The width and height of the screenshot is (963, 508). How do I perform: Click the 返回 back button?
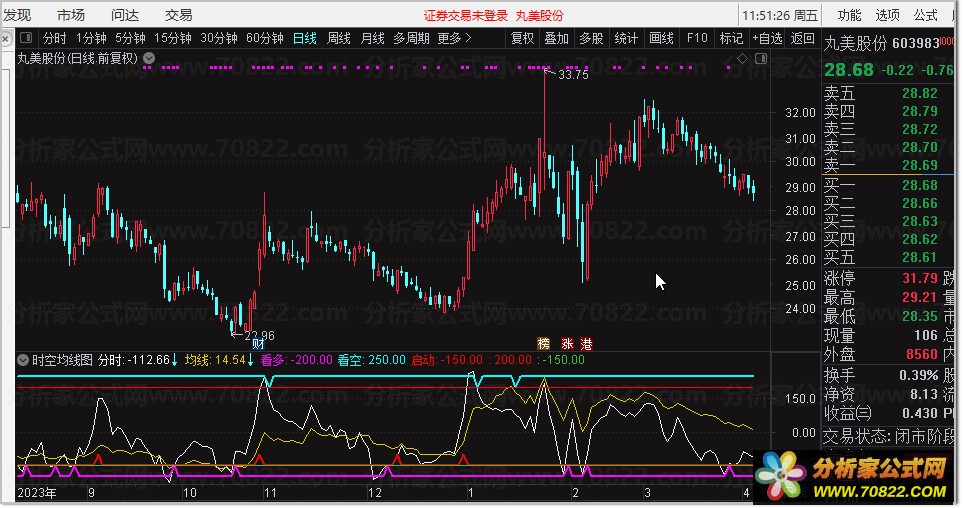pos(802,38)
